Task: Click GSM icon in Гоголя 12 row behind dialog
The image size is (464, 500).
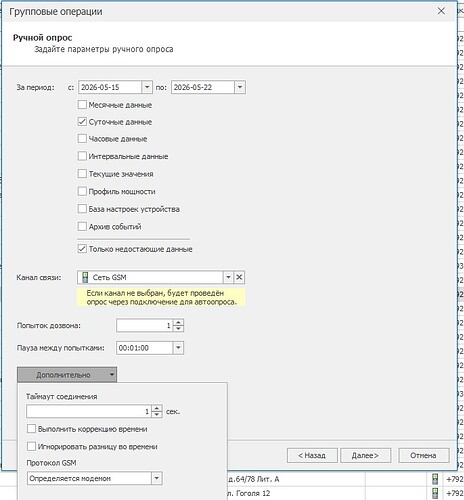Action: pyautogui.click(x=435, y=493)
